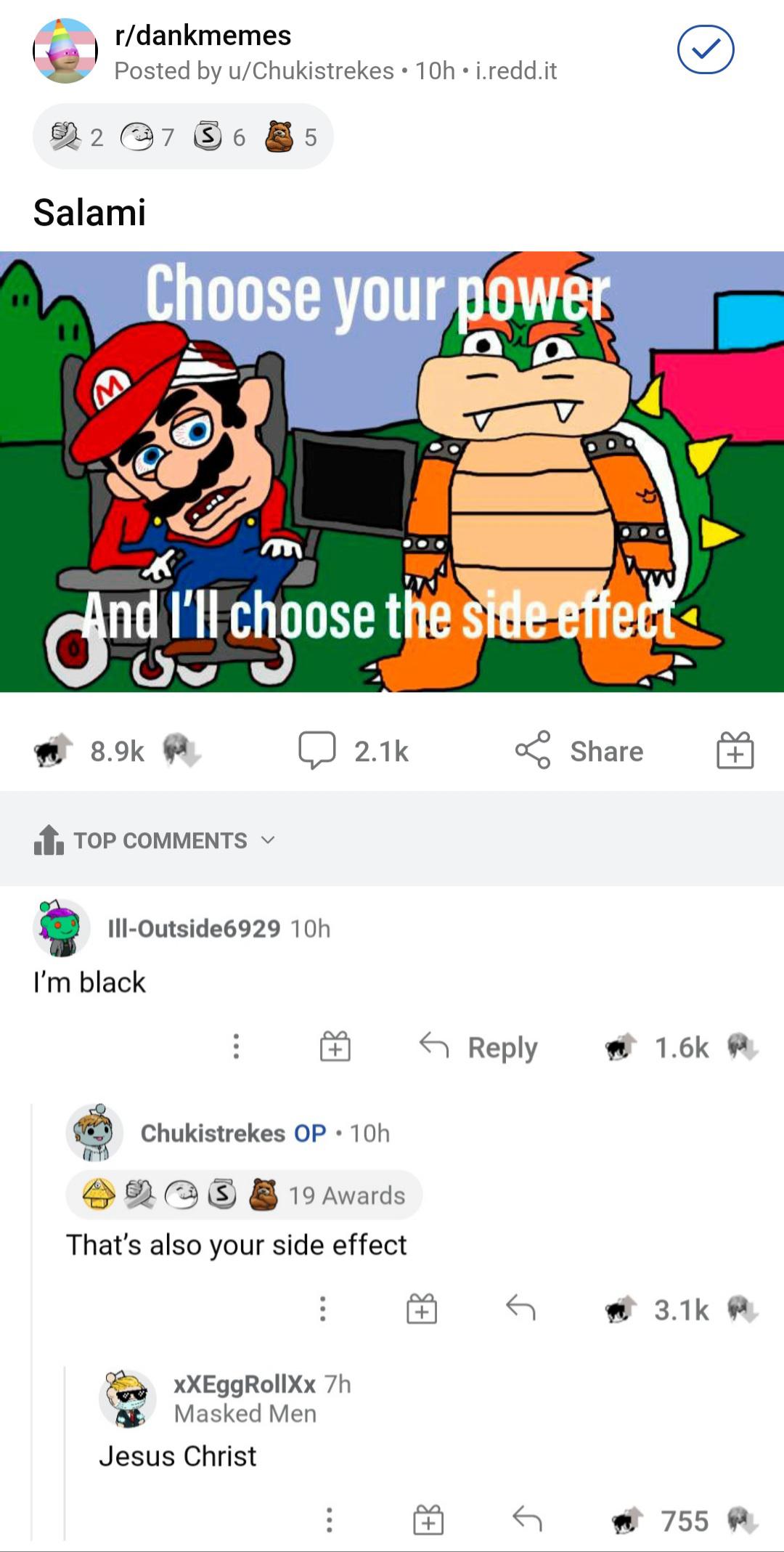This screenshot has height=1552, width=784.
Task: Open three-dot menu on xXEggRollXx's comment
Action: 329,1520
